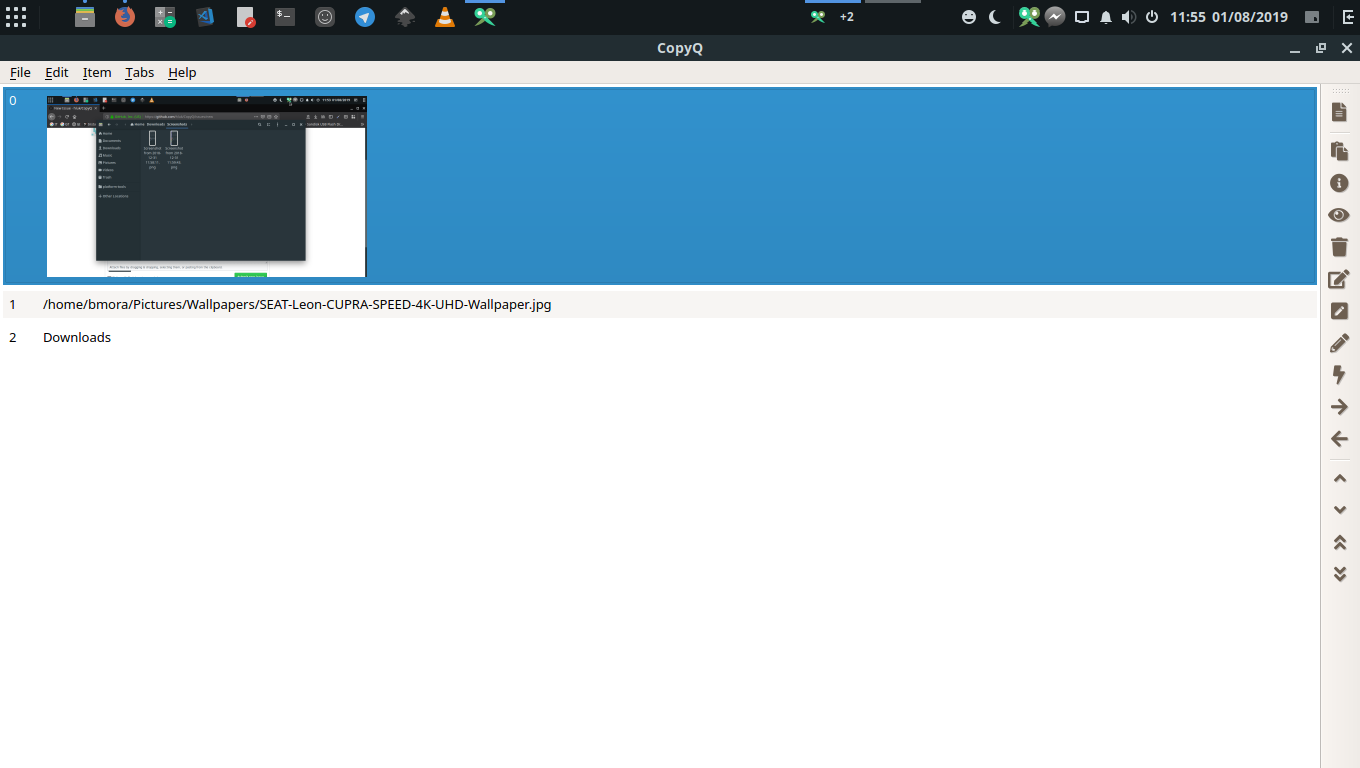Launch Inkscape from the top panel

point(405,17)
